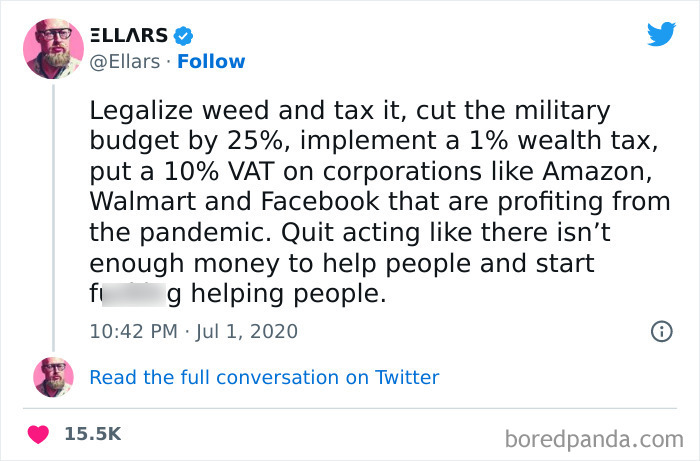Like the tweet with the pink heart
The width and height of the screenshot is (700, 461).
tap(38, 434)
